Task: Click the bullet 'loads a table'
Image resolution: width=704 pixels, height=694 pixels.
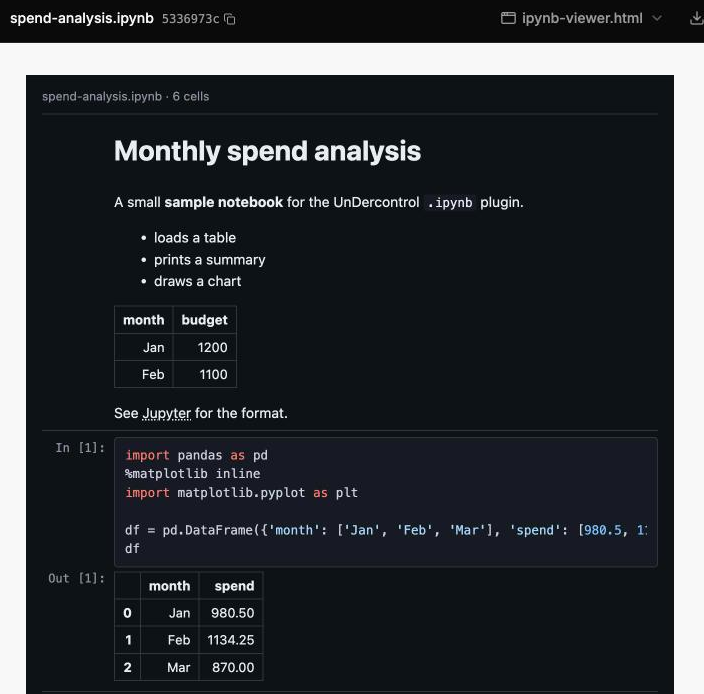Action: [195, 237]
